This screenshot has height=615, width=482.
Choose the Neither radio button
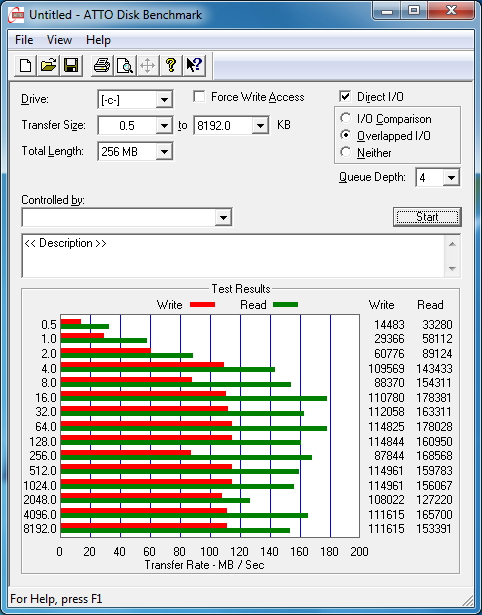pyautogui.click(x=346, y=152)
